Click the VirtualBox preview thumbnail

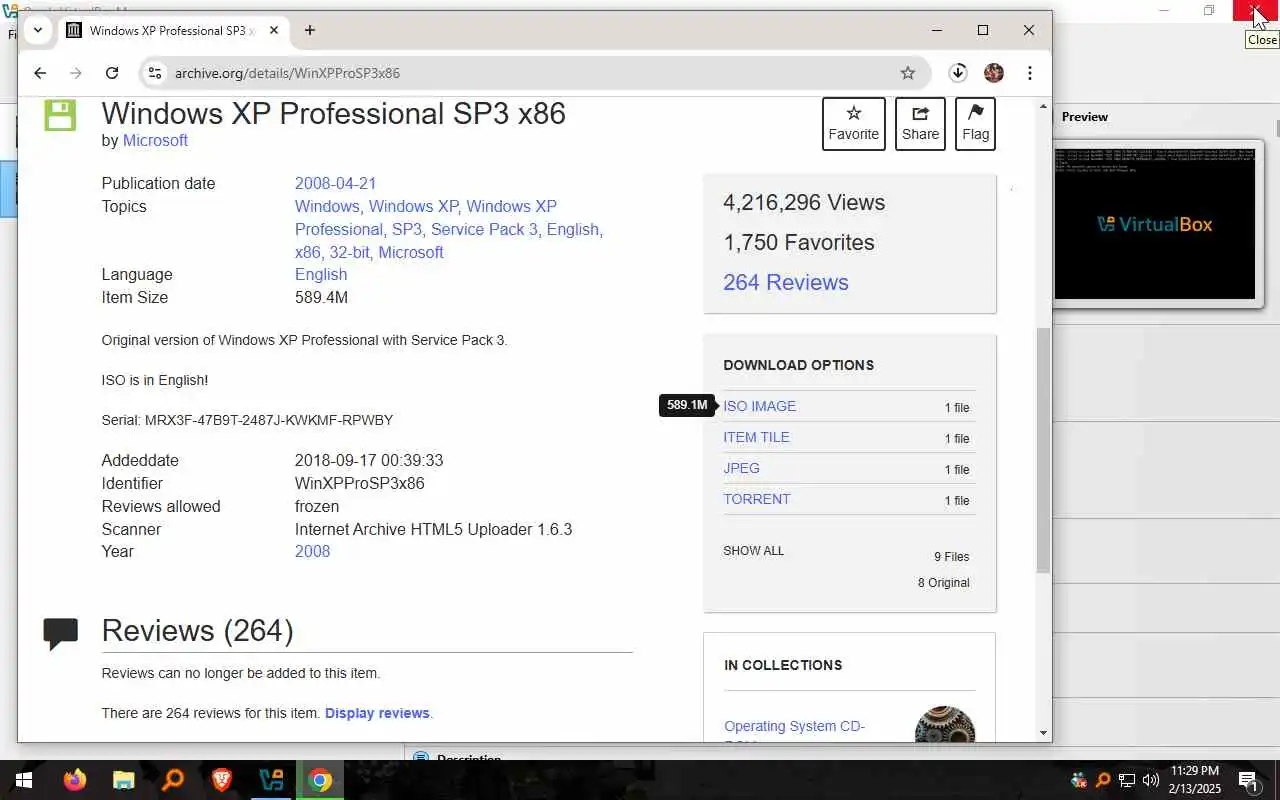click(1154, 224)
